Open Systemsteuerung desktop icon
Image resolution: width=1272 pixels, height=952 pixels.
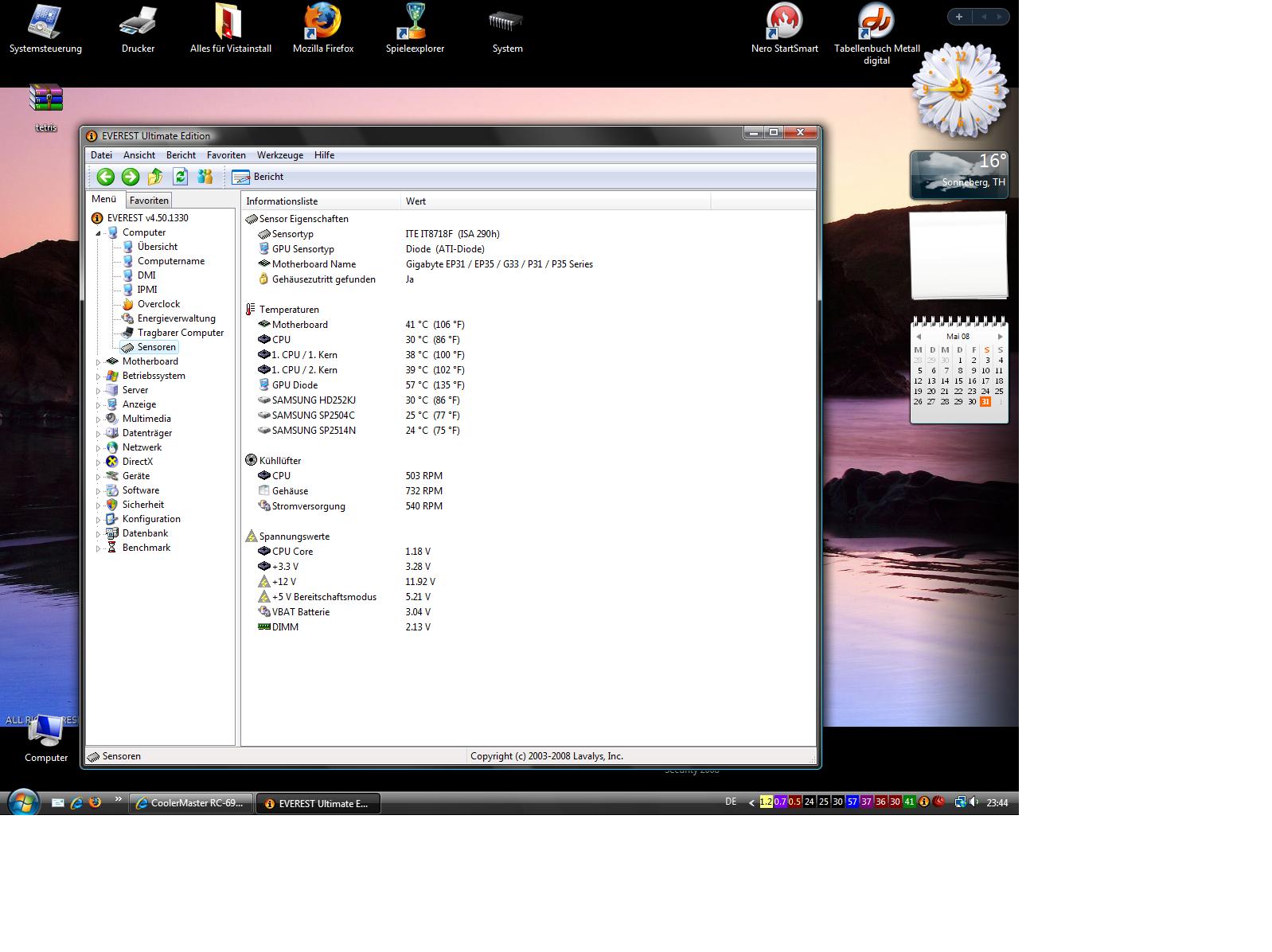(x=45, y=29)
